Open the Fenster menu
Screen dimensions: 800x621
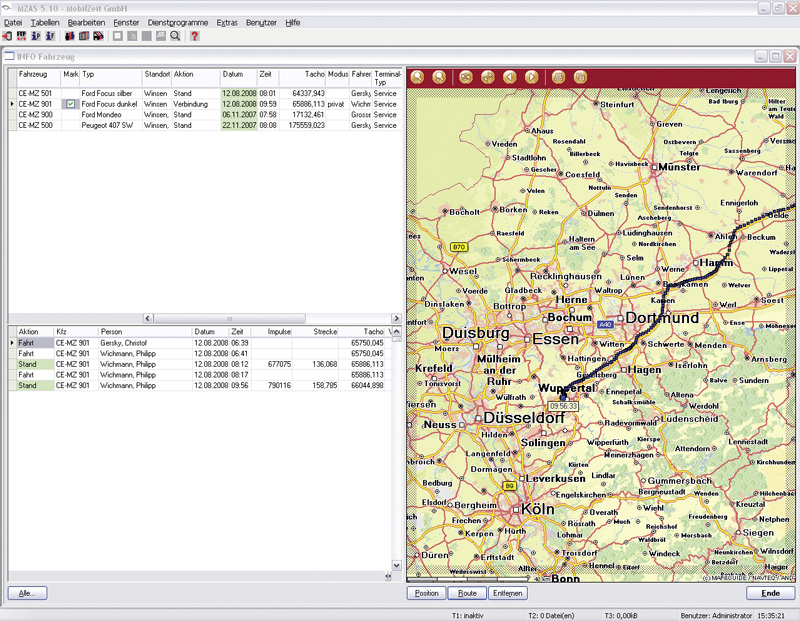pyautogui.click(x=126, y=22)
